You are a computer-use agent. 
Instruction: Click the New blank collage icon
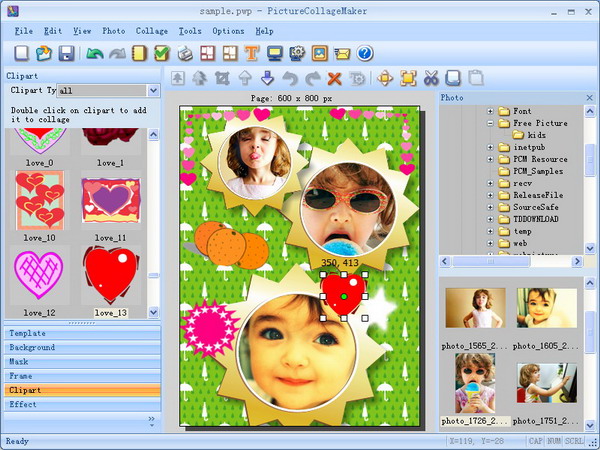click(x=21, y=53)
